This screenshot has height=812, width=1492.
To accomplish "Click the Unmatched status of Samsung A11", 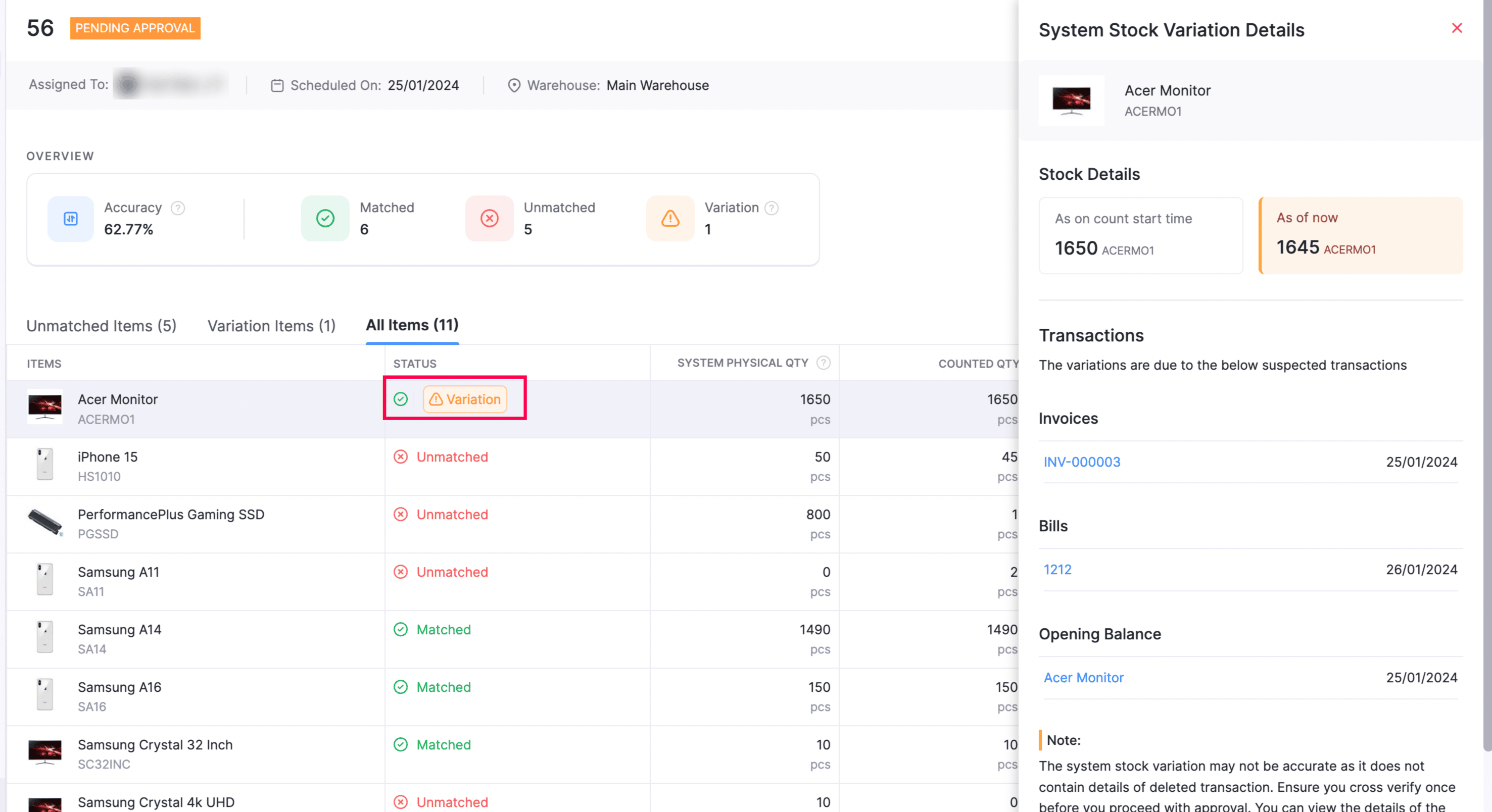I will (x=452, y=572).
